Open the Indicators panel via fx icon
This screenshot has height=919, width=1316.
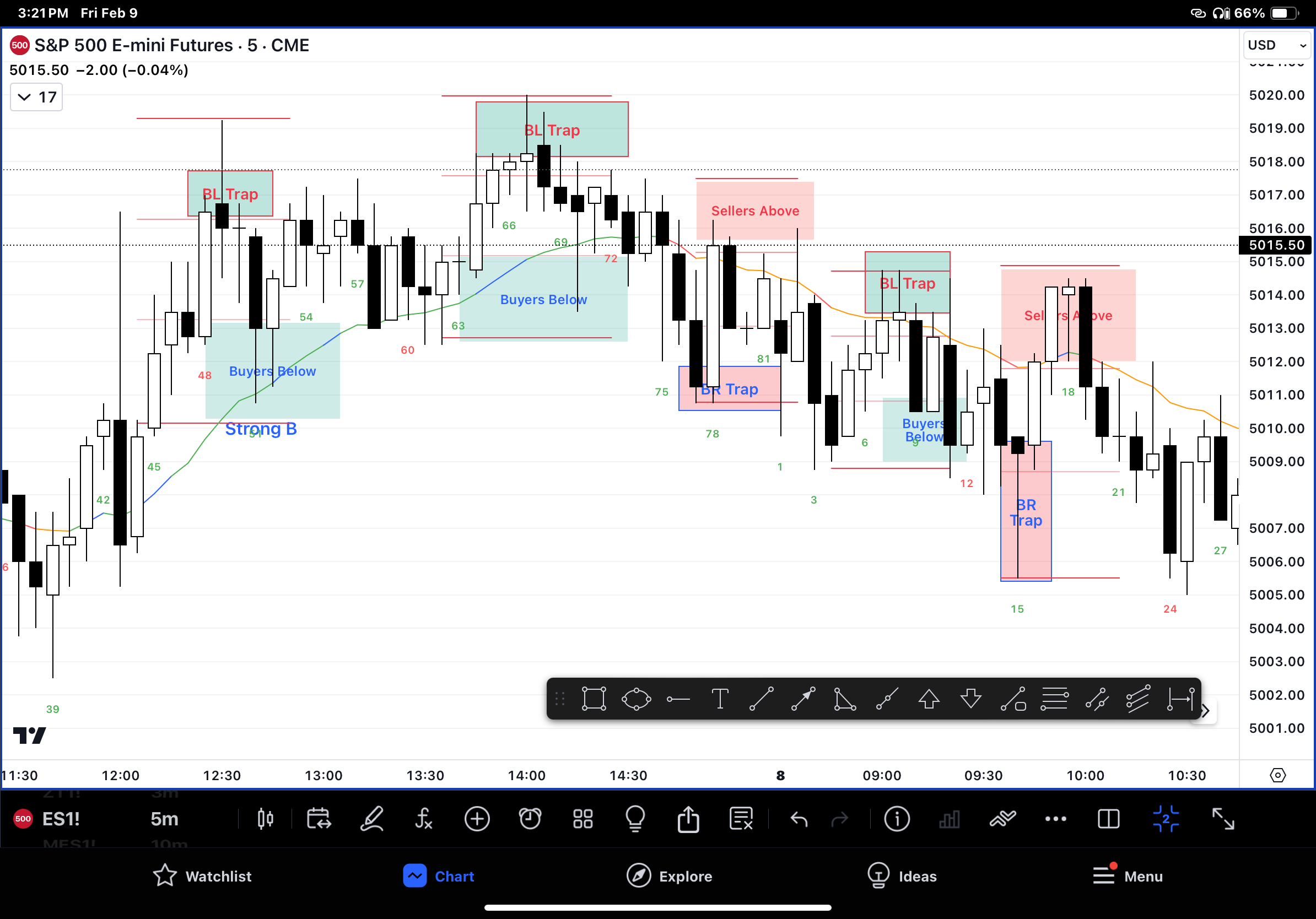[424, 819]
